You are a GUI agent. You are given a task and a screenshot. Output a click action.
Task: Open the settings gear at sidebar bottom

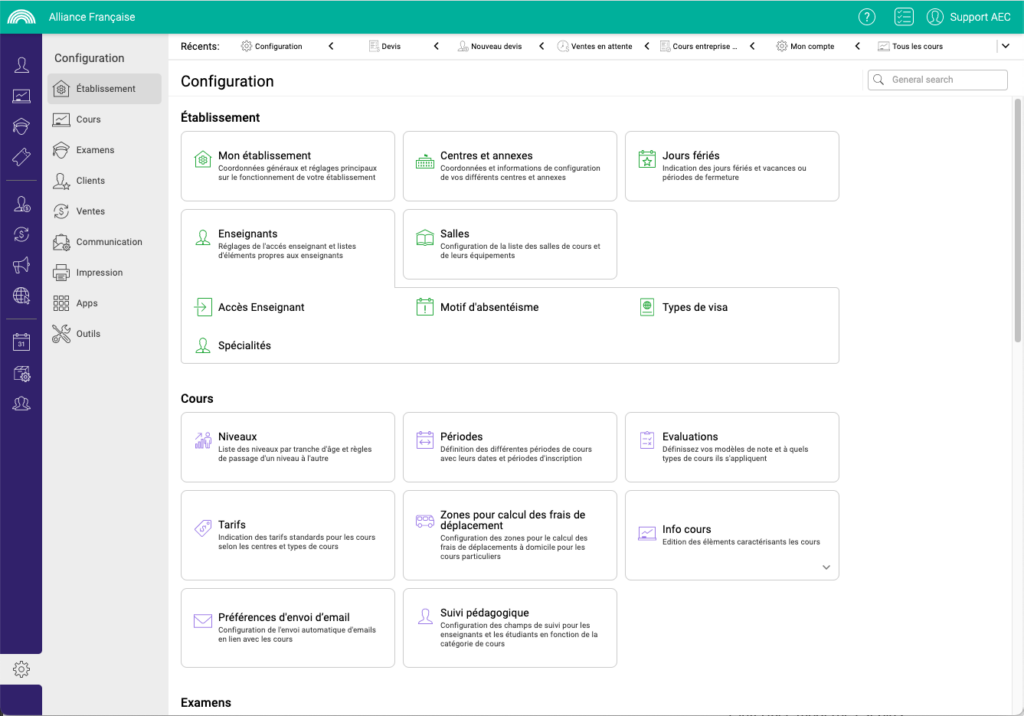[20, 668]
